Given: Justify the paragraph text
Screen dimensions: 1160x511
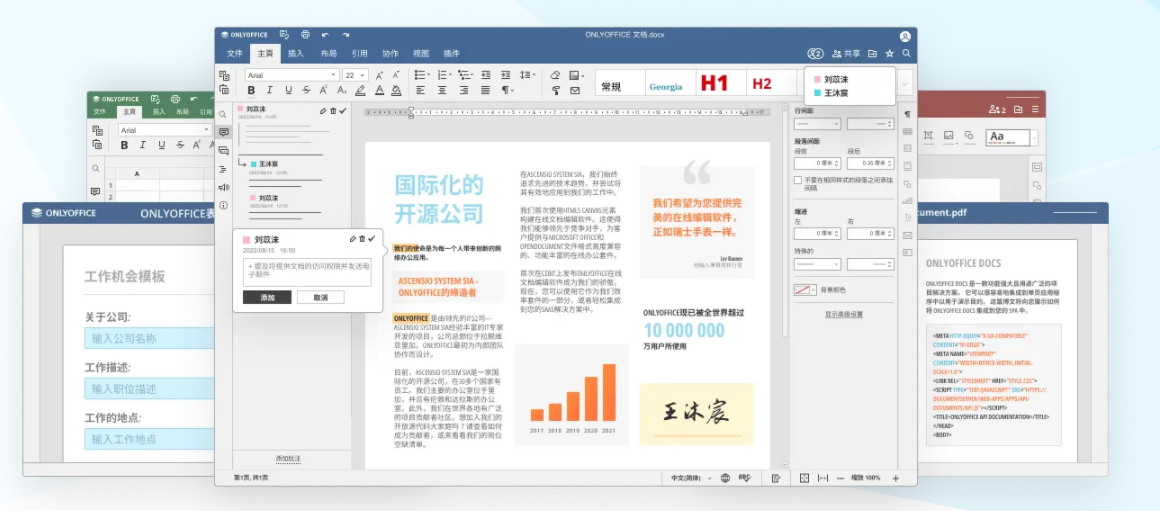Looking at the screenshot, I should (x=485, y=90).
